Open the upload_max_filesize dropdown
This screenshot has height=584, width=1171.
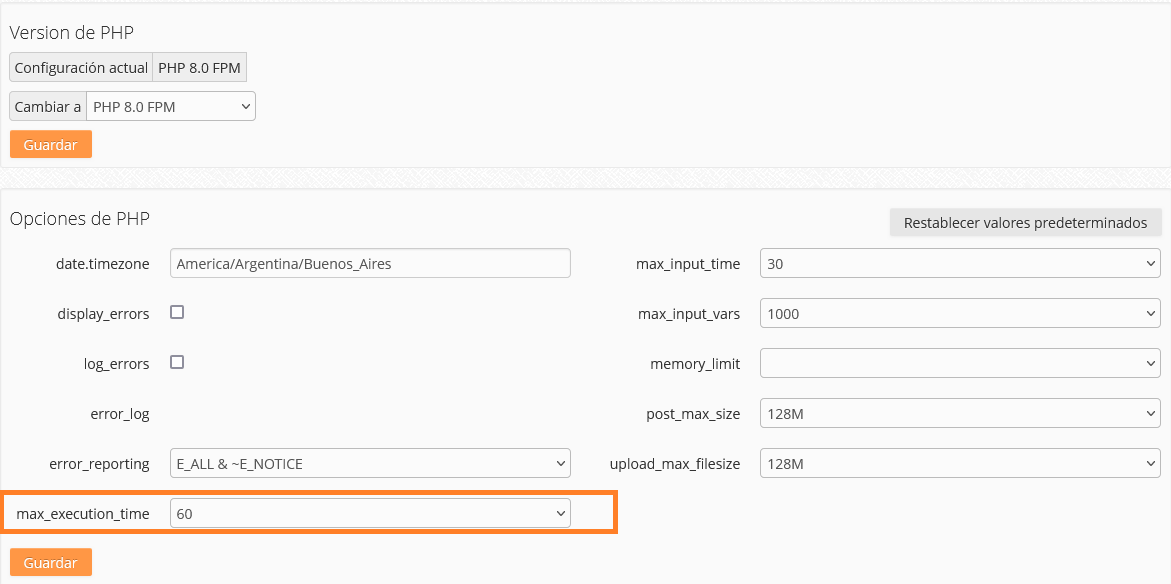pyautogui.click(x=960, y=464)
